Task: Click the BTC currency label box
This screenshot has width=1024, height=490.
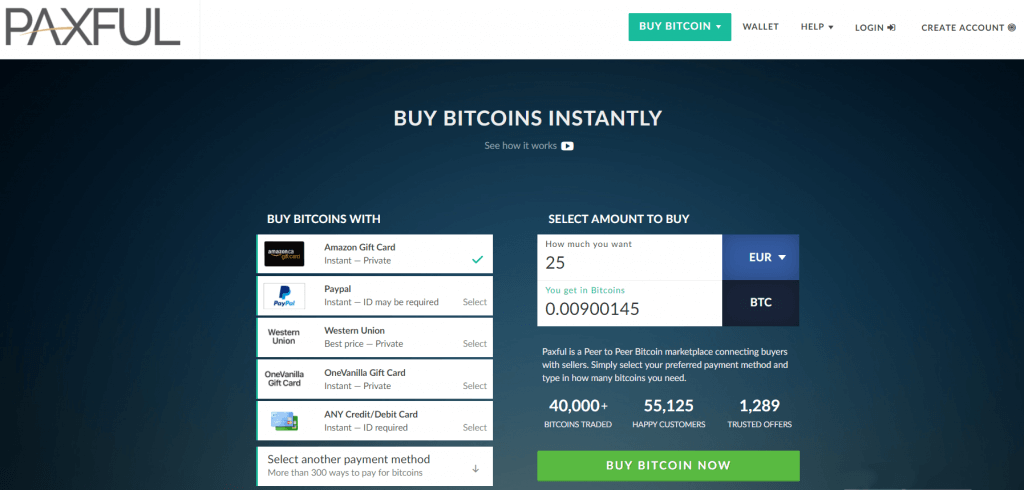Action: point(761,303)
